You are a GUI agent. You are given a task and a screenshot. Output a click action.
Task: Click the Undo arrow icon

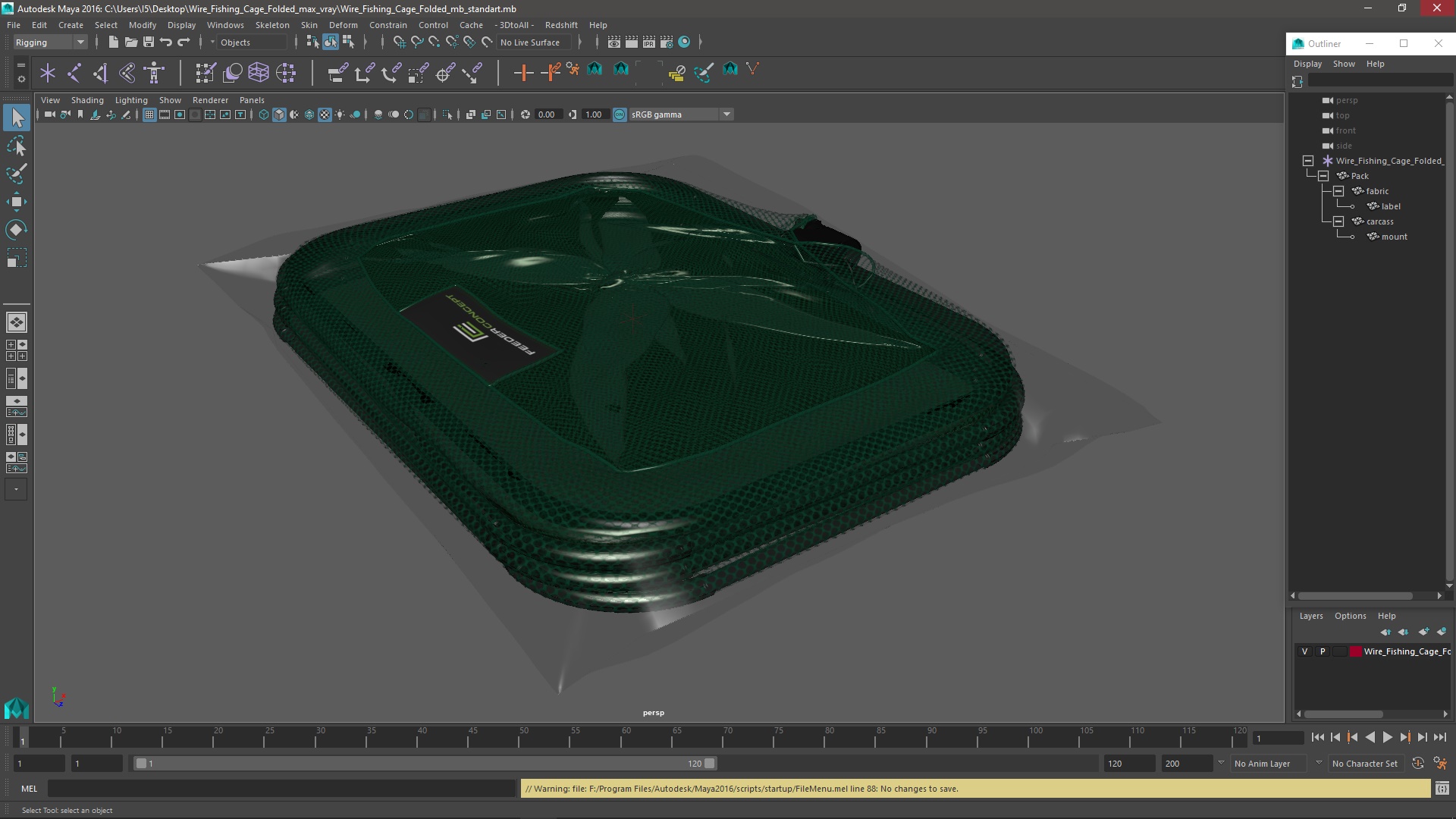(165, 42)
